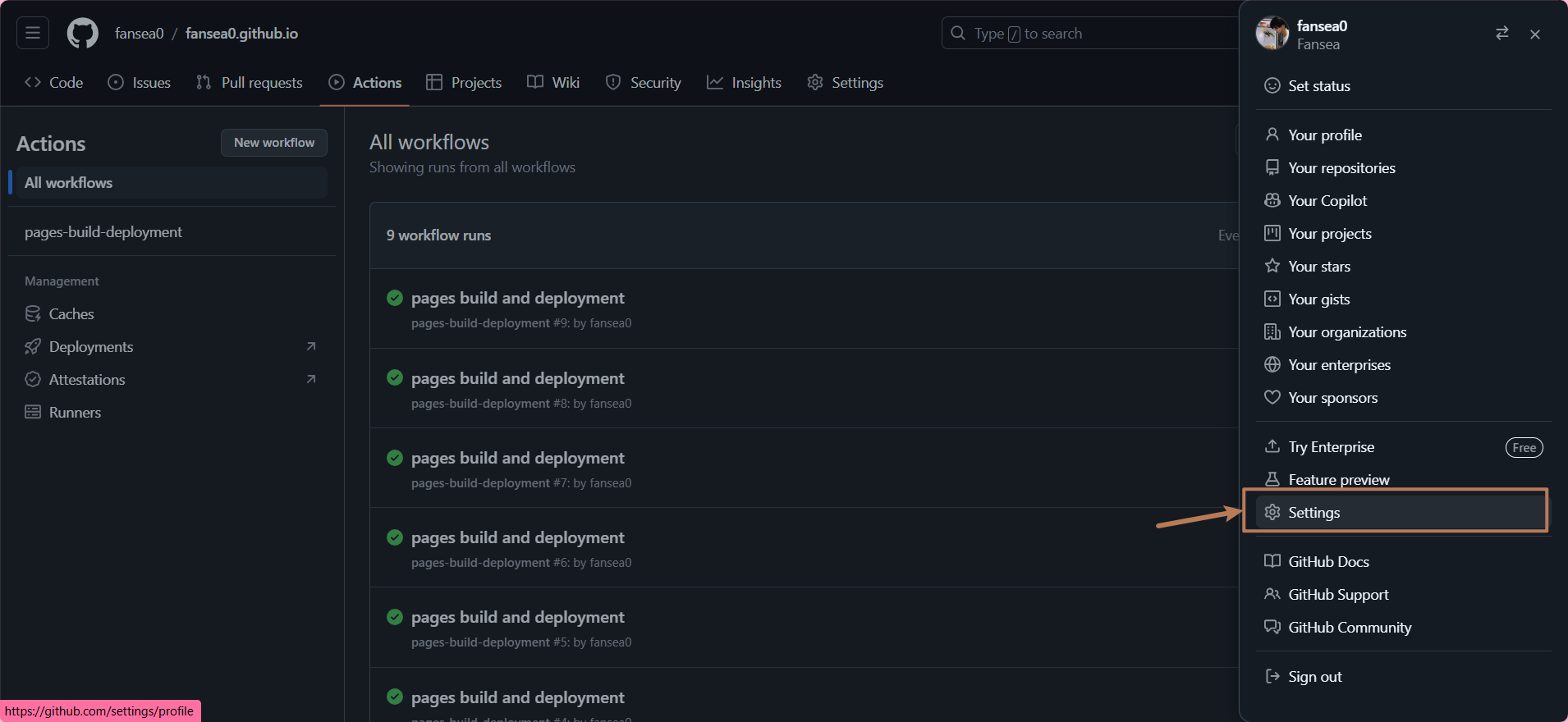1568x722 pixels.
Task: Click the fansea0 avatar picture
Action: 1272,34
